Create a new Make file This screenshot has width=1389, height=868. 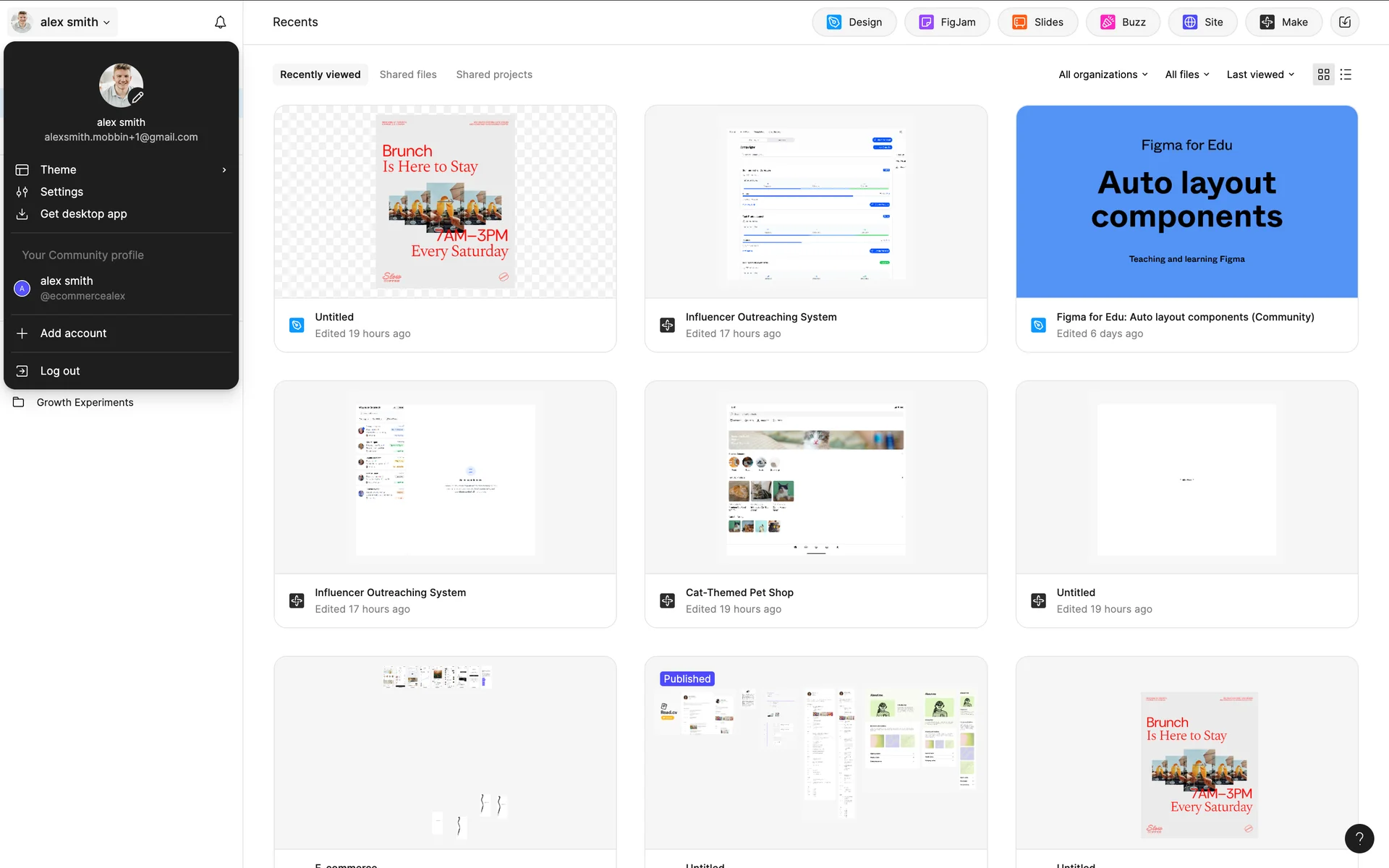1283,22
